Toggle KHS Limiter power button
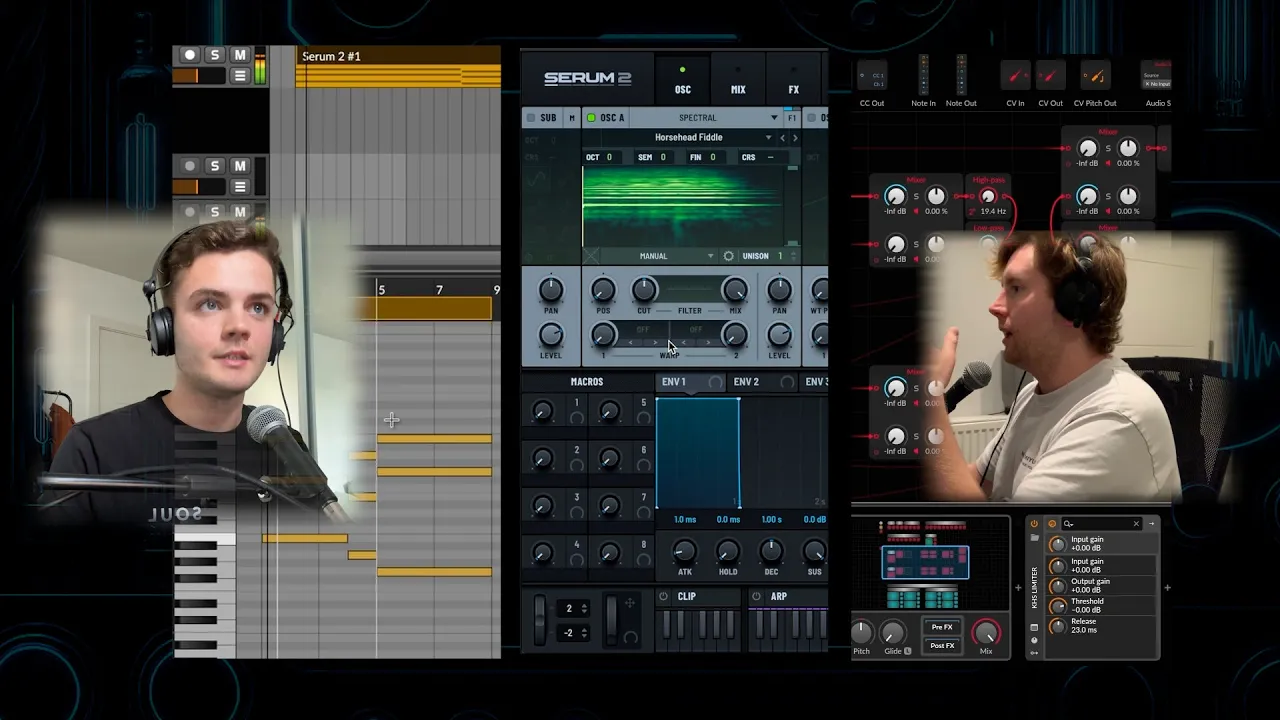This screenshot has height=720, width=1280. point(1035,524)
